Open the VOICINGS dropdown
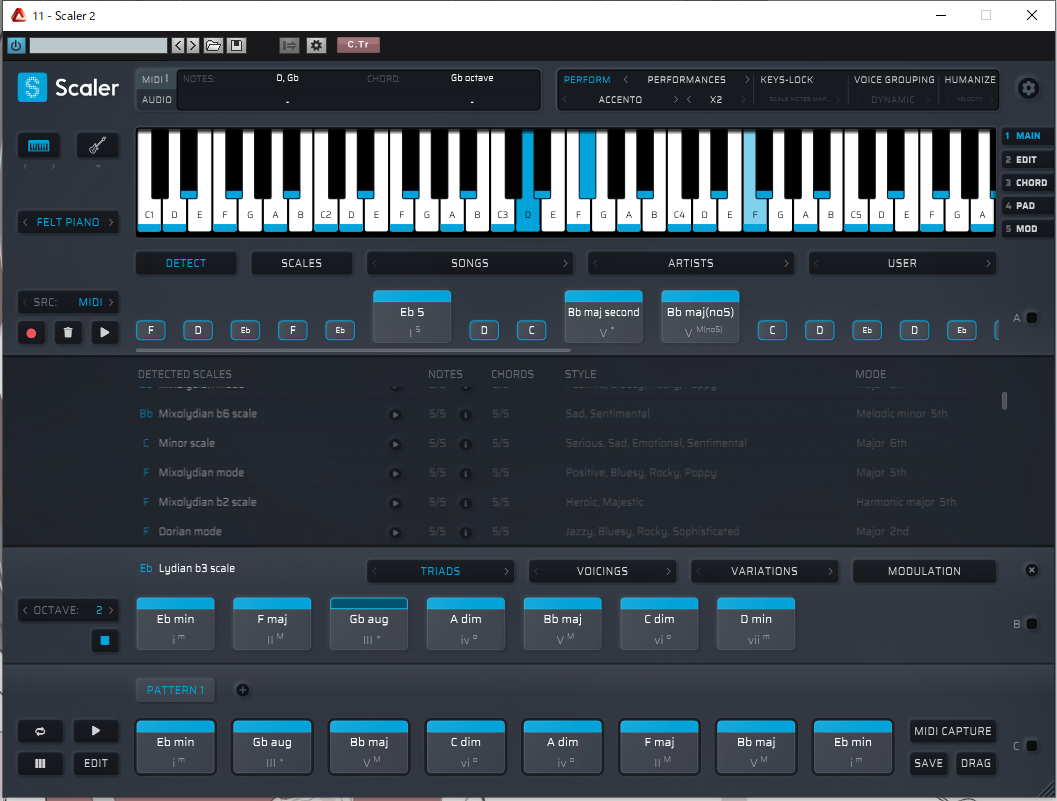This screenshot has height=801, width=1057. point(603,571)
